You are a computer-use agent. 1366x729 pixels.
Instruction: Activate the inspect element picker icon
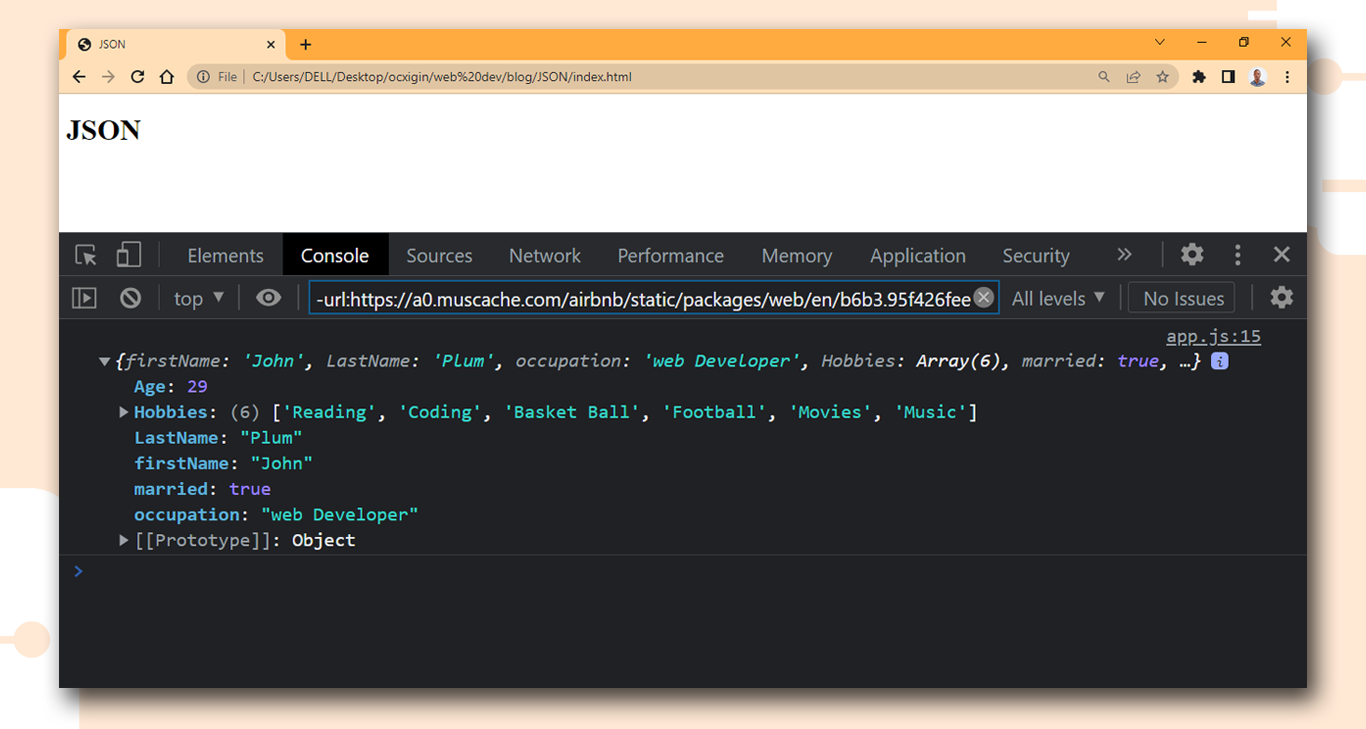(86, 255)
